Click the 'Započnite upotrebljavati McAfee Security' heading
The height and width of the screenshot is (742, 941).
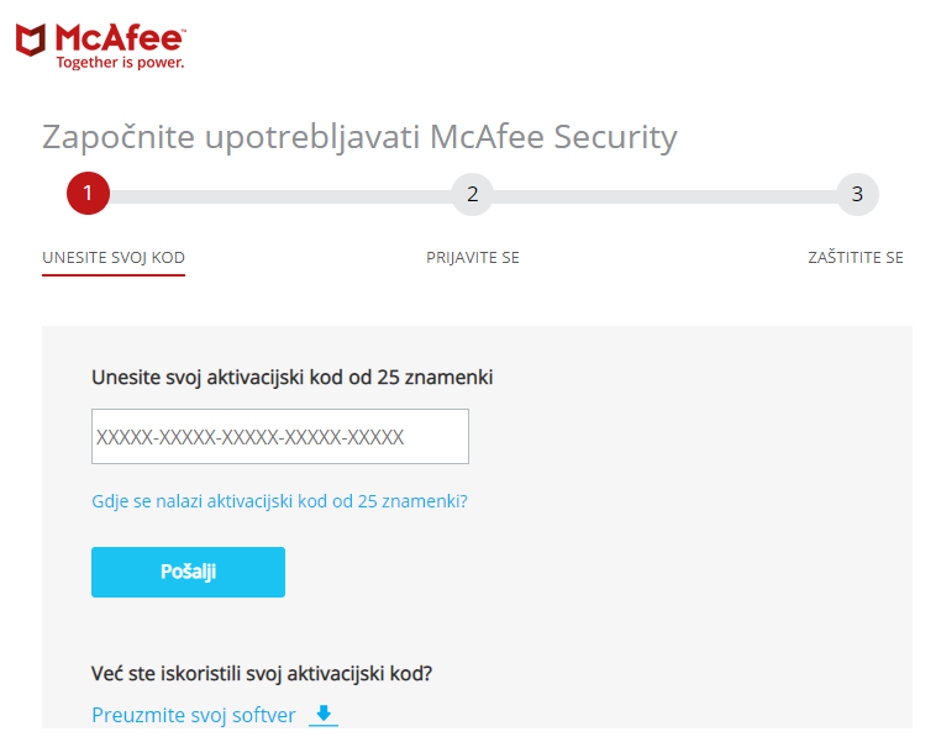pyautogui.click(x=359, y=137)
